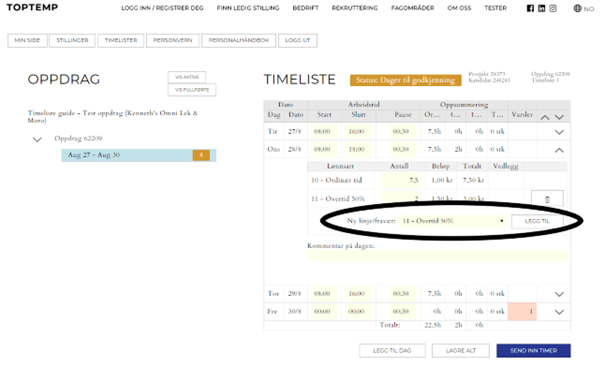
Task: Click the Lønnsart column header
Action: point(340,166)
